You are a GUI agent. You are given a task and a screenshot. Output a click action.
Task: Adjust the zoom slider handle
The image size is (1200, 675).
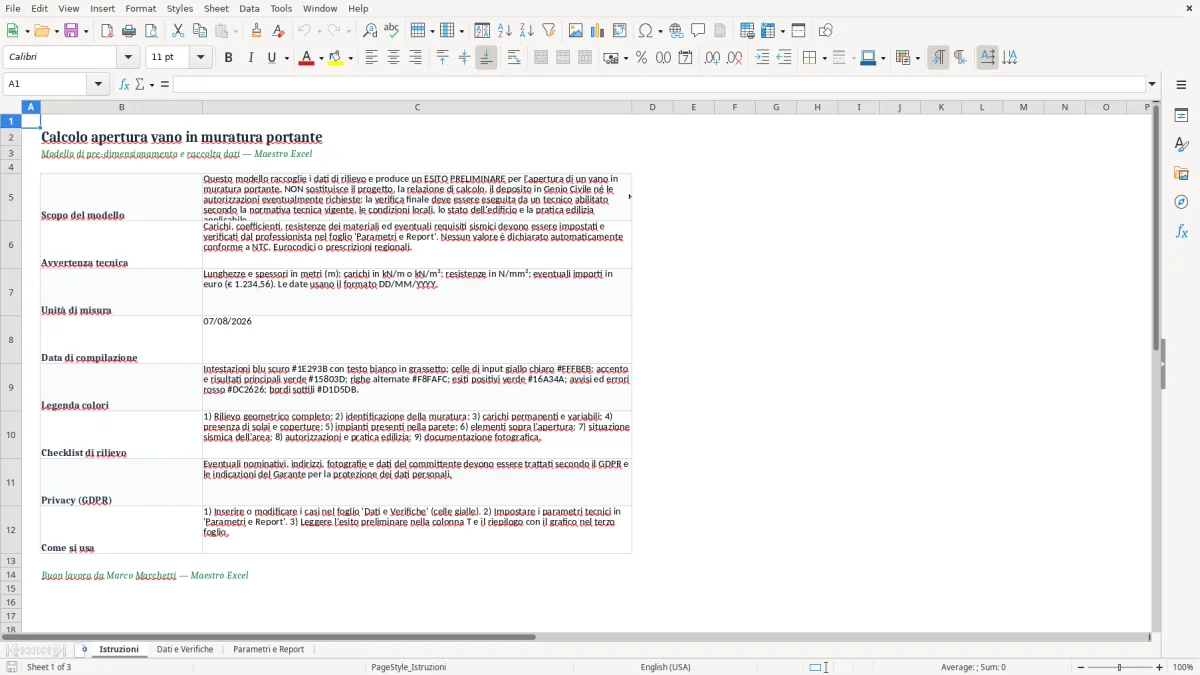point(1119,667)
